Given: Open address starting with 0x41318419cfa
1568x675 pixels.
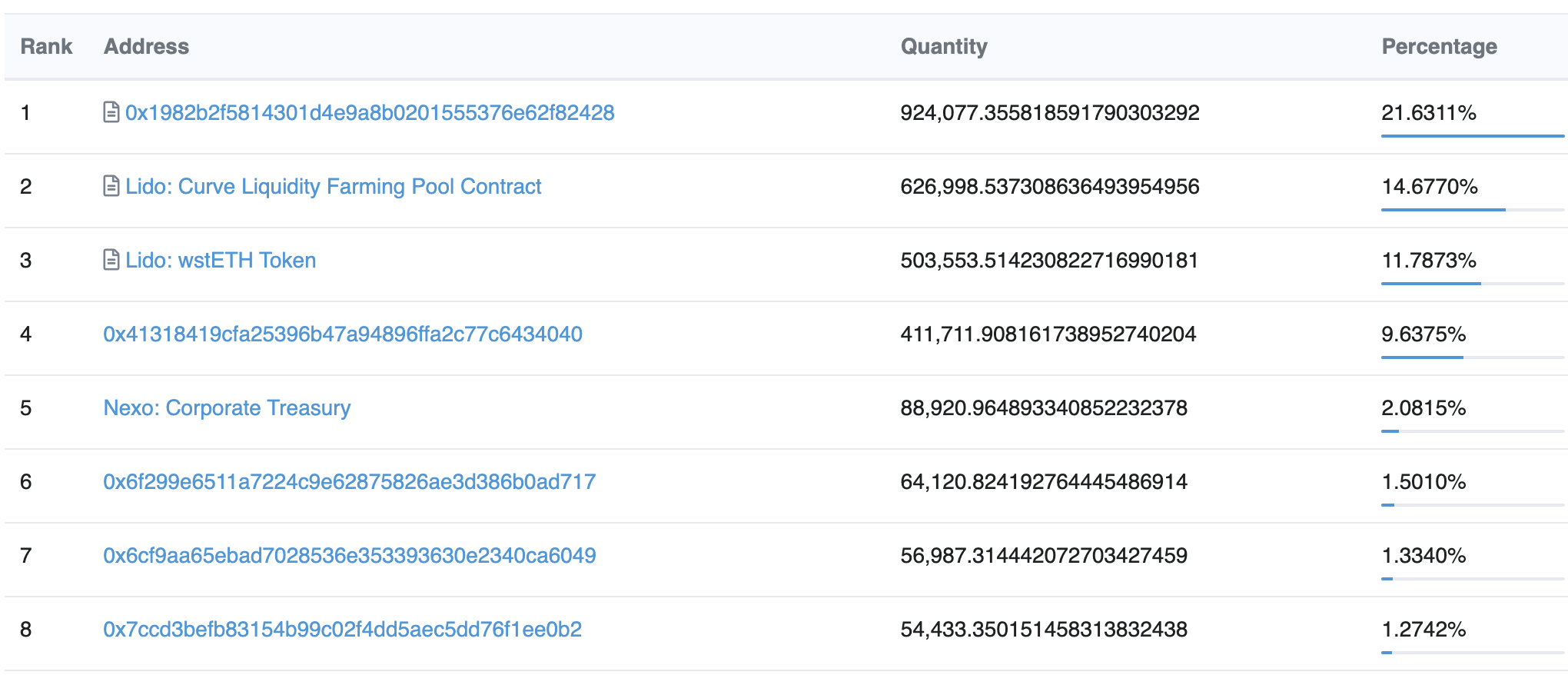Looking at the screenshot, I should point(343,334).
